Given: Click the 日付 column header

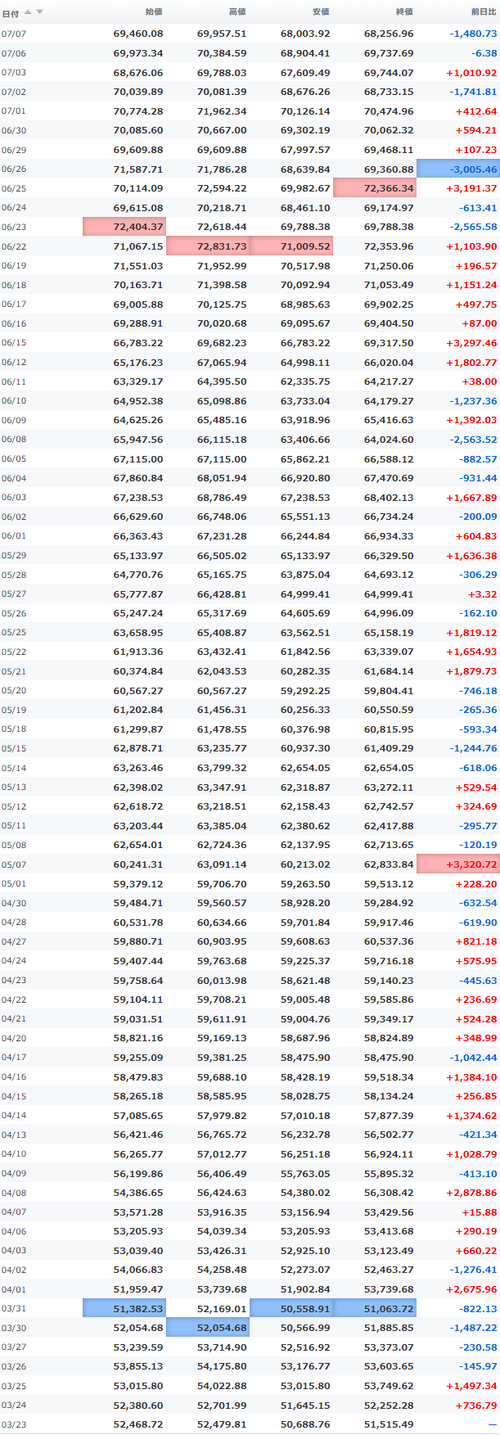Looking at the screenshot, I should coord(10,12).
